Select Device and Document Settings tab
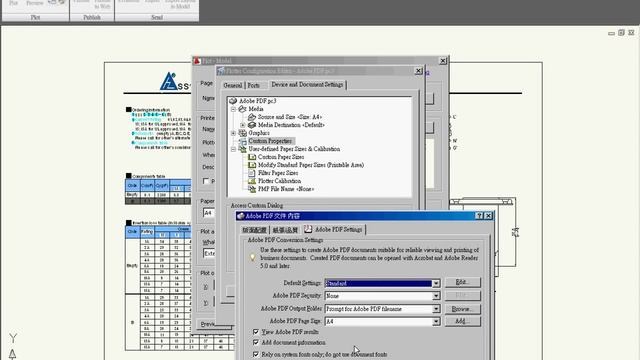Viewport: 640px width, 360px height. pos(307,84)
